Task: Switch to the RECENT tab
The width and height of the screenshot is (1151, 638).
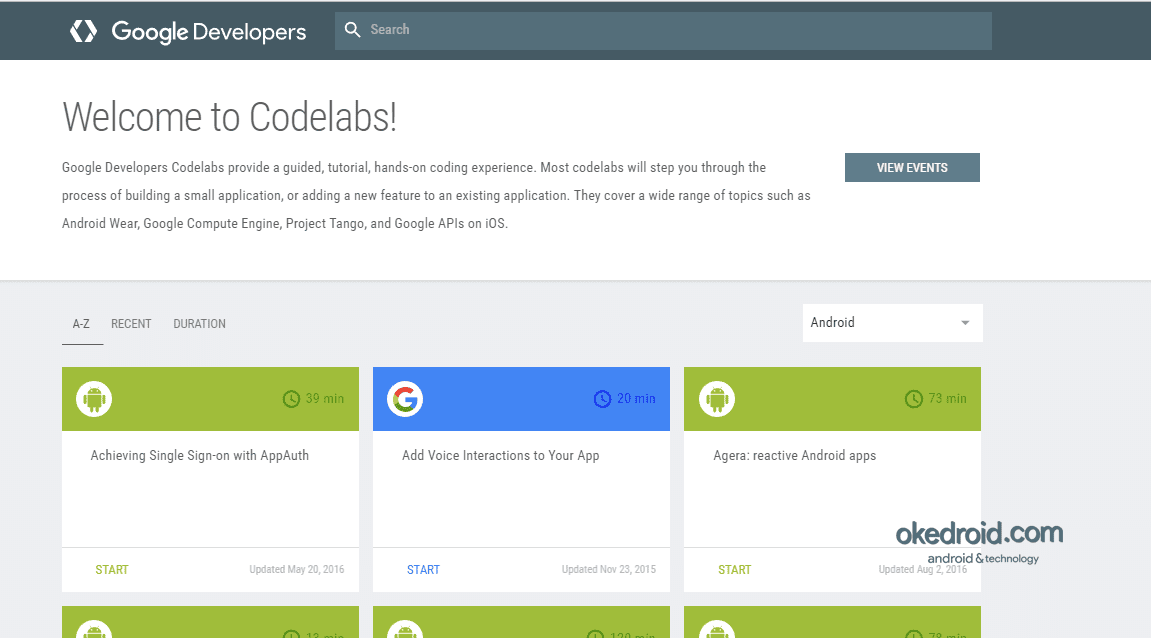Action: tap(131, 324)
